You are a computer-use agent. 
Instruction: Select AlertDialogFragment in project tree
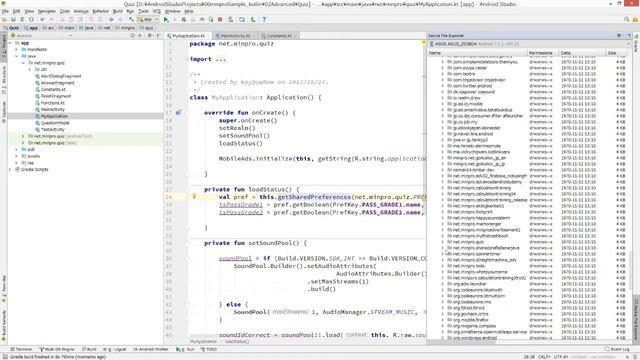(60, 76)
